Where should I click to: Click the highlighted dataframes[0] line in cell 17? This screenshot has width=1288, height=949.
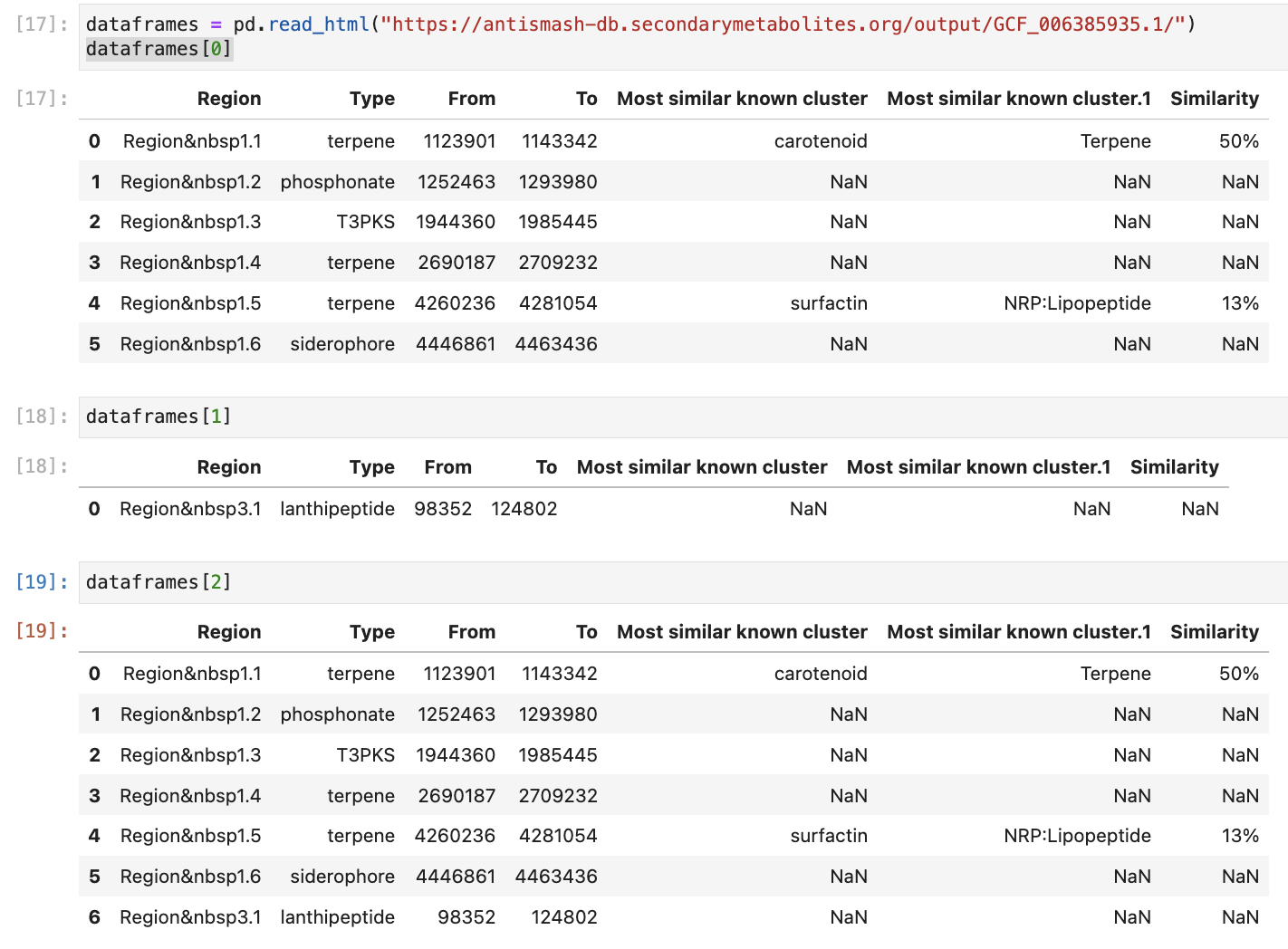coord(159,49)
